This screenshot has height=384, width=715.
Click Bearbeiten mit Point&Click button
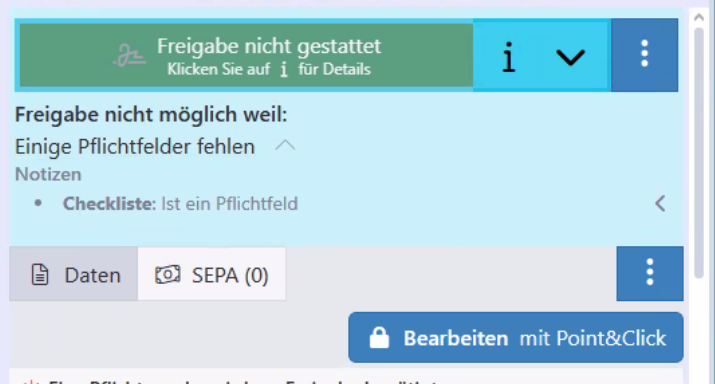516,337
